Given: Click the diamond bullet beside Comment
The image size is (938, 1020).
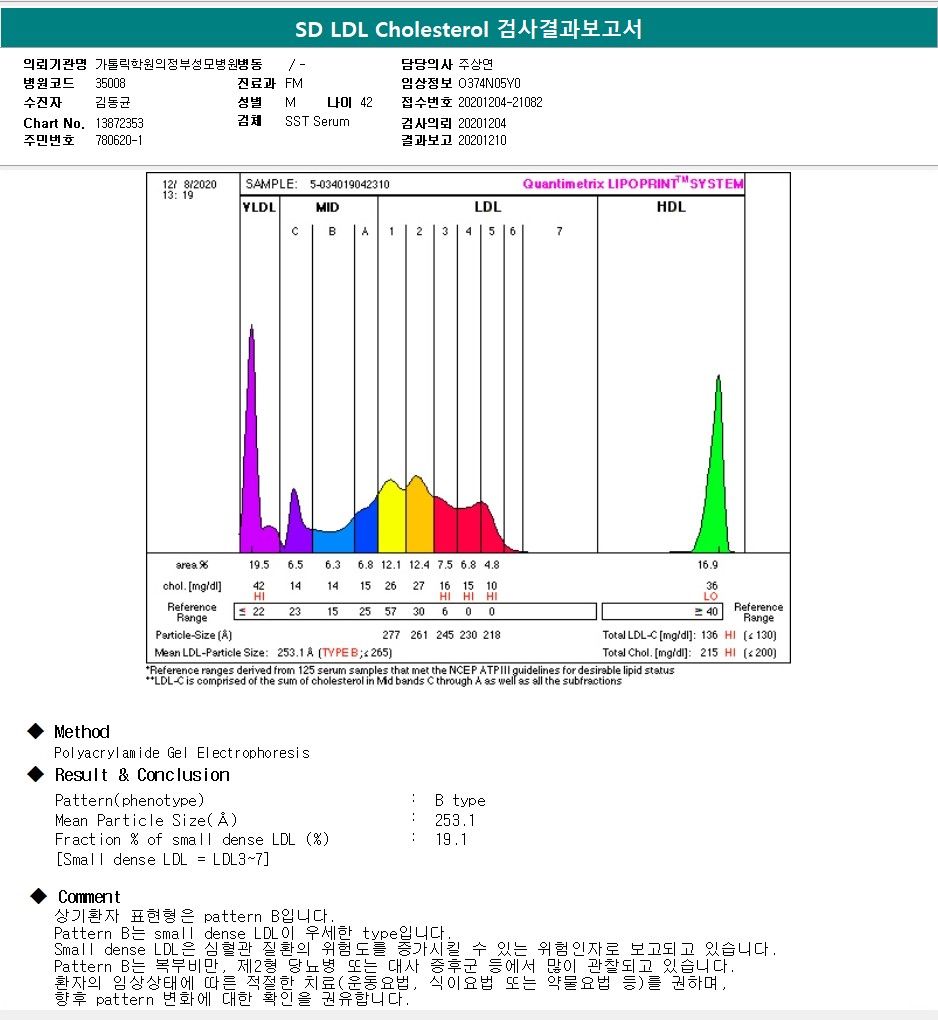Looking at the screenshot, I should pos(38,896).
